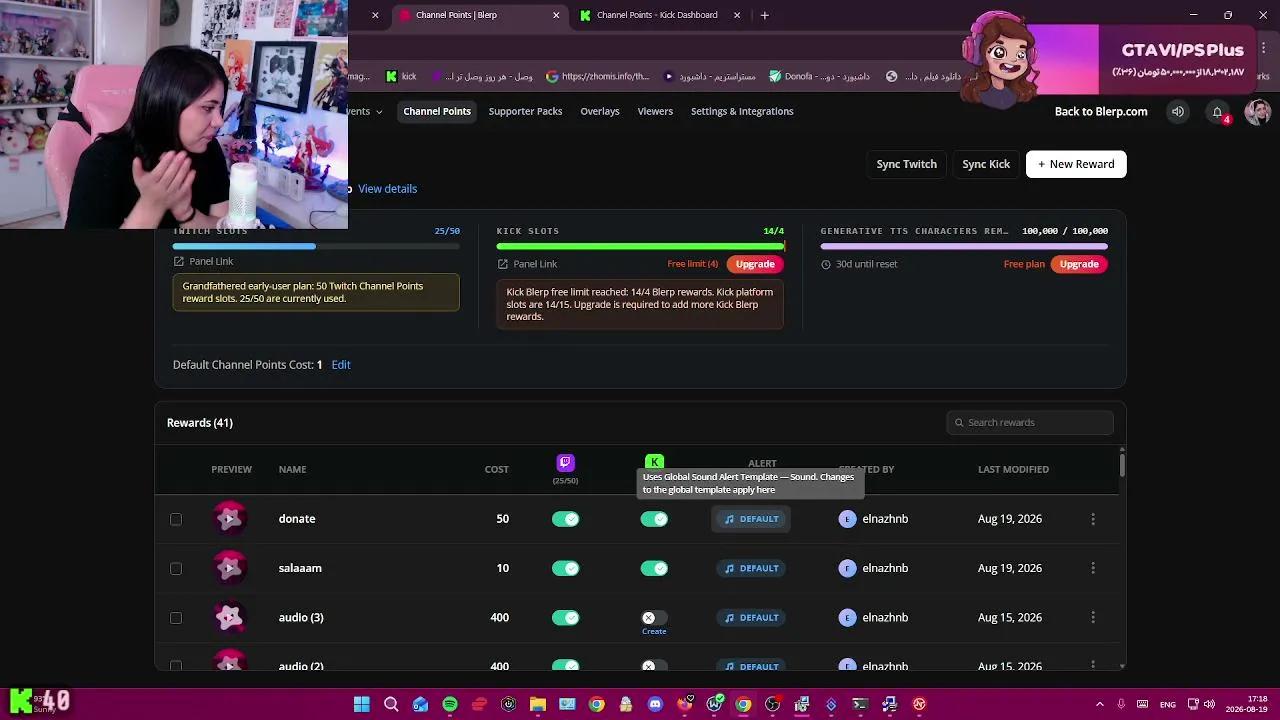Close the Kick Dashboard tab
1280x720 pixels.
[737, 15]
